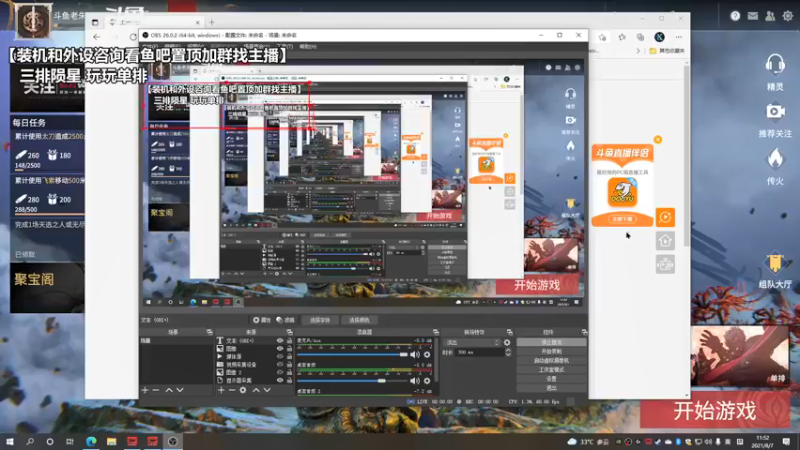Open source Properties (属性) gear in OBS
The image size is (800, 450).
262,320
